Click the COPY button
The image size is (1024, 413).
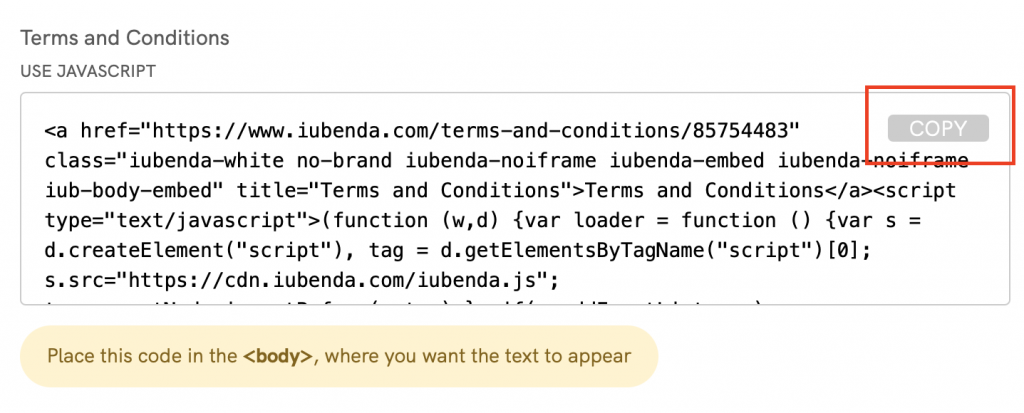click(937, 128)
